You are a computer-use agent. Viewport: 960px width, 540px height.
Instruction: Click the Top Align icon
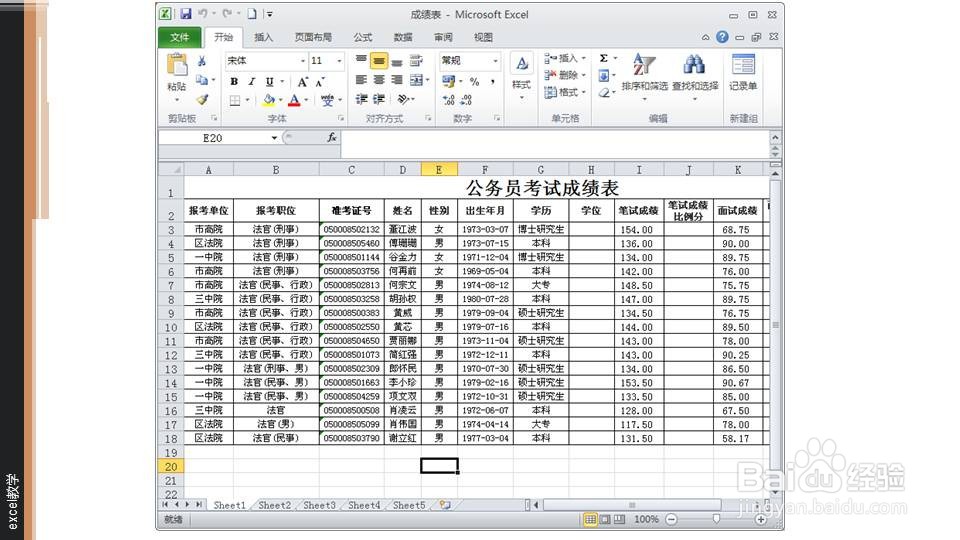point(361,60)
